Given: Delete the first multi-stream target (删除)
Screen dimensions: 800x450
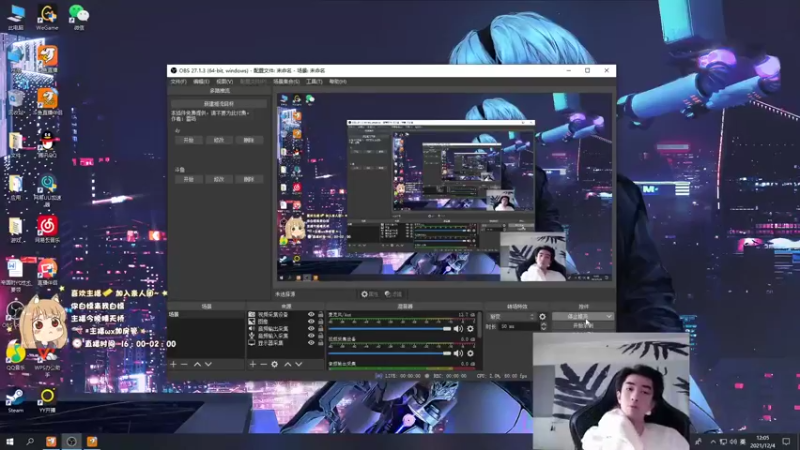Looking at the screenshot, I should [248, 140].
